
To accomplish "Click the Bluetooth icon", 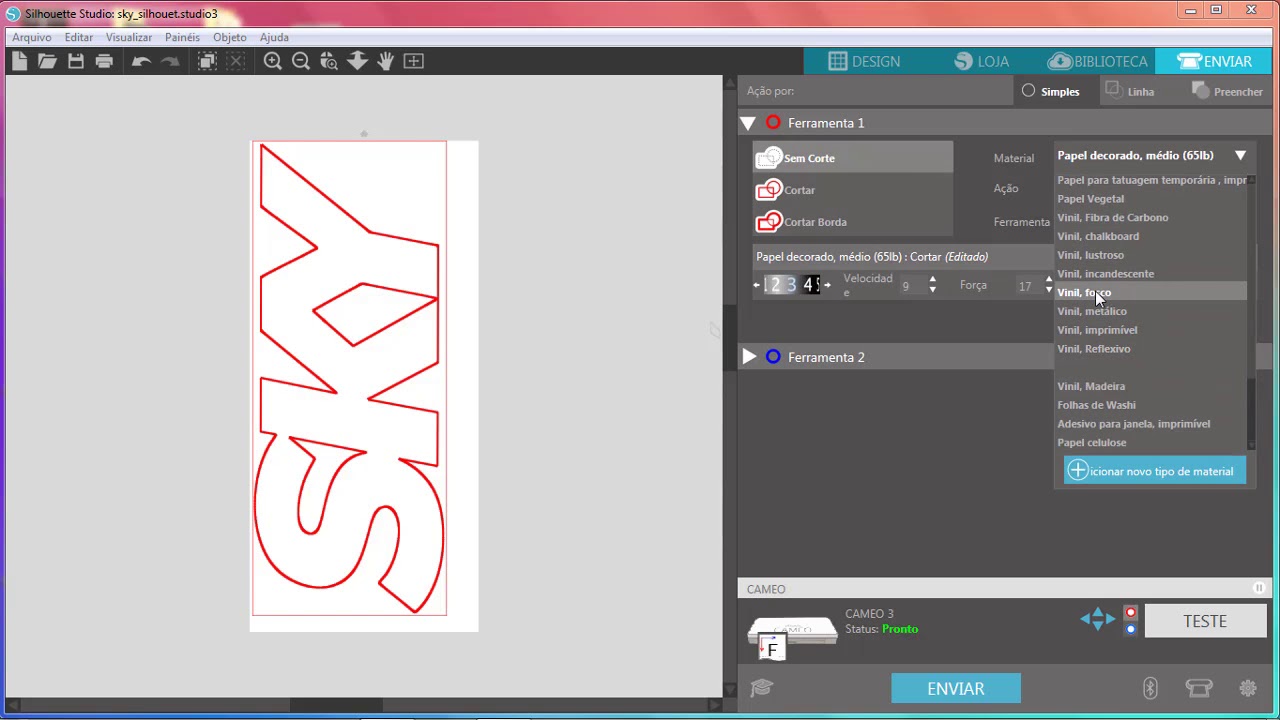I will (x=1150, y=688).
